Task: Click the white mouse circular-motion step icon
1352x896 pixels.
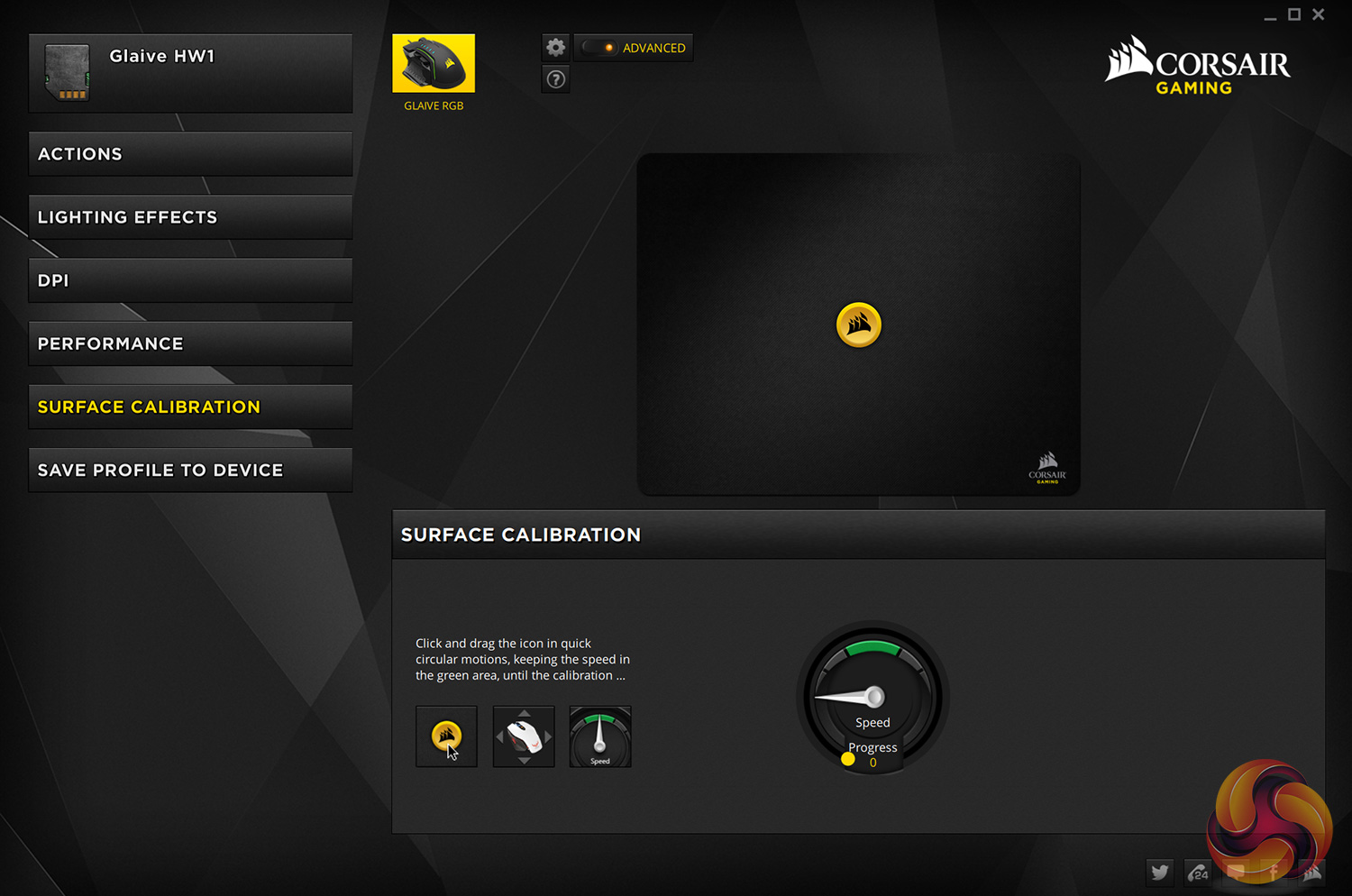Action: click(524, 736)
